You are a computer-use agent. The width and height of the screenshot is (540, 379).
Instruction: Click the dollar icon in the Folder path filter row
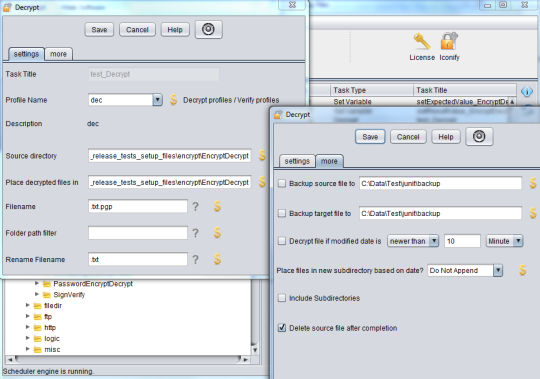[217, 233]
